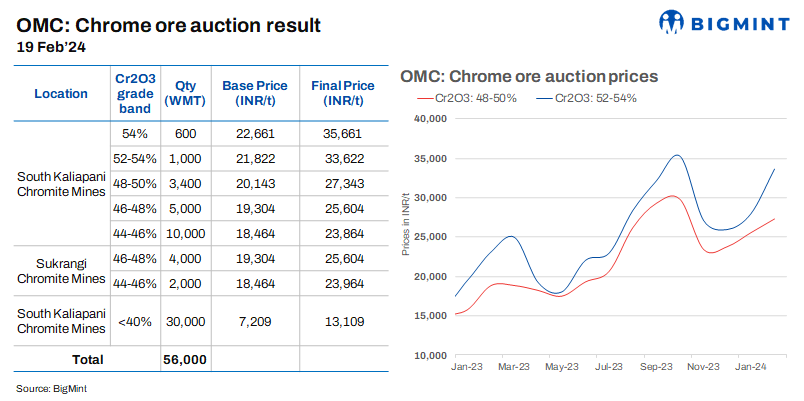This screenshot has width=804, height=401.
Task: Click the Sukrangi Chromite Mines cell
Action: [x=61, y=270]
